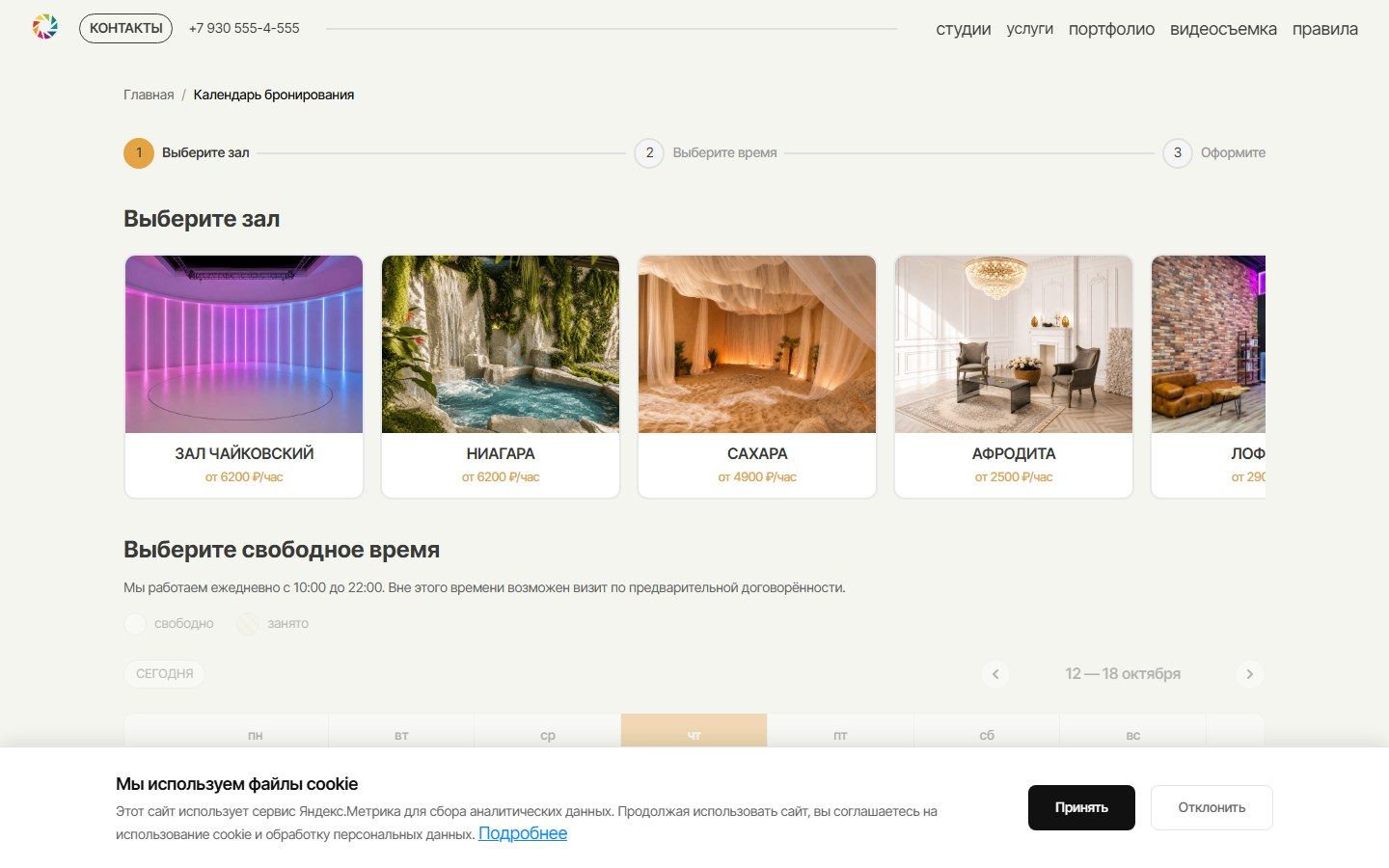Viewport: 1389px width, 868px height.
Task: Open видеосъемка menu item
Action: [1223, 29]
